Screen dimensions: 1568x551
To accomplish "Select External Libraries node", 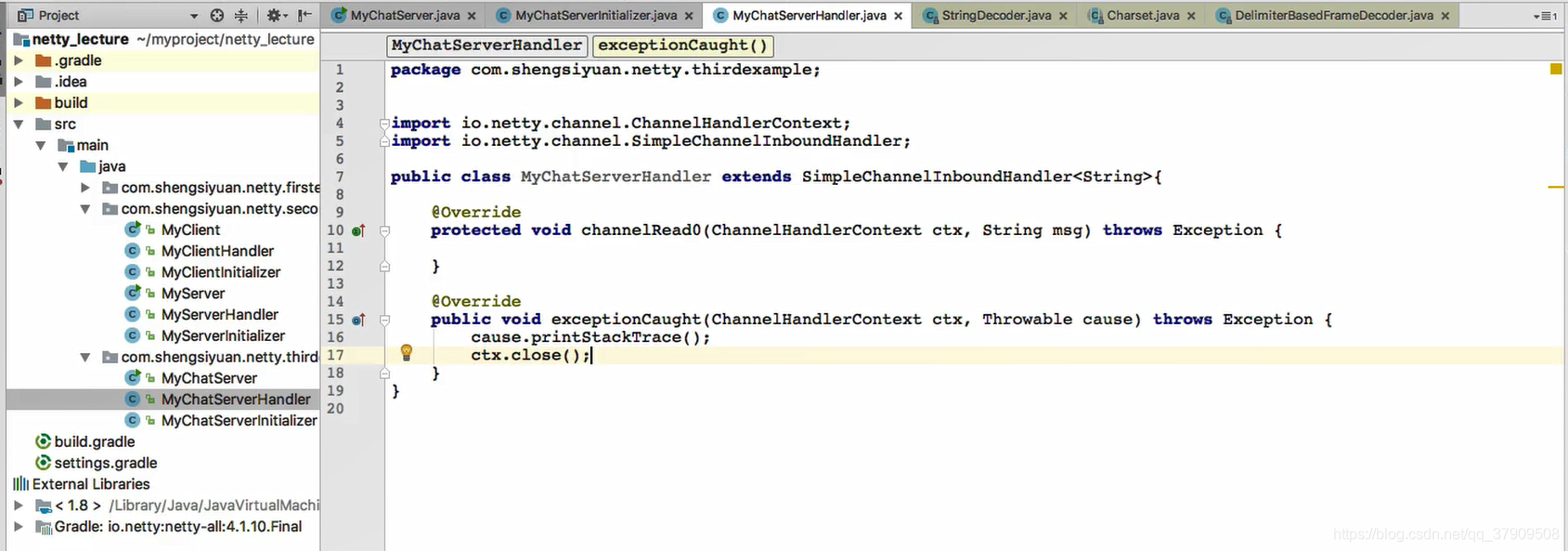I will click(91, 484).
